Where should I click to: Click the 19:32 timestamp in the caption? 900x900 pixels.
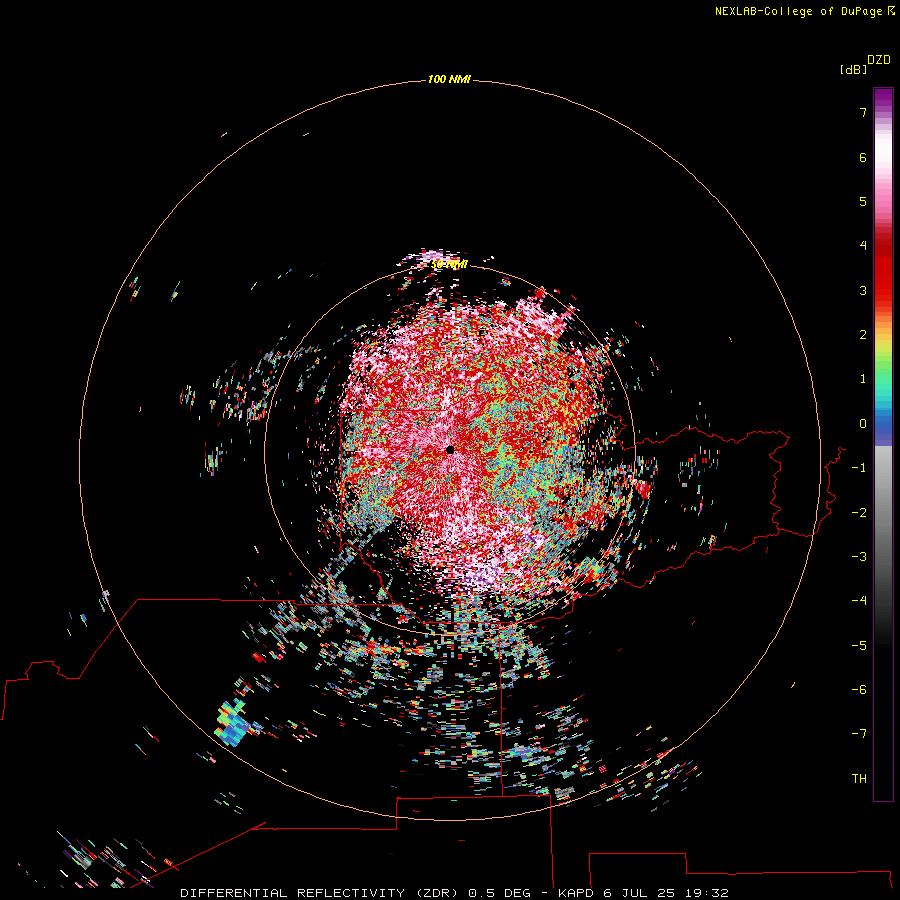point(709,893)
